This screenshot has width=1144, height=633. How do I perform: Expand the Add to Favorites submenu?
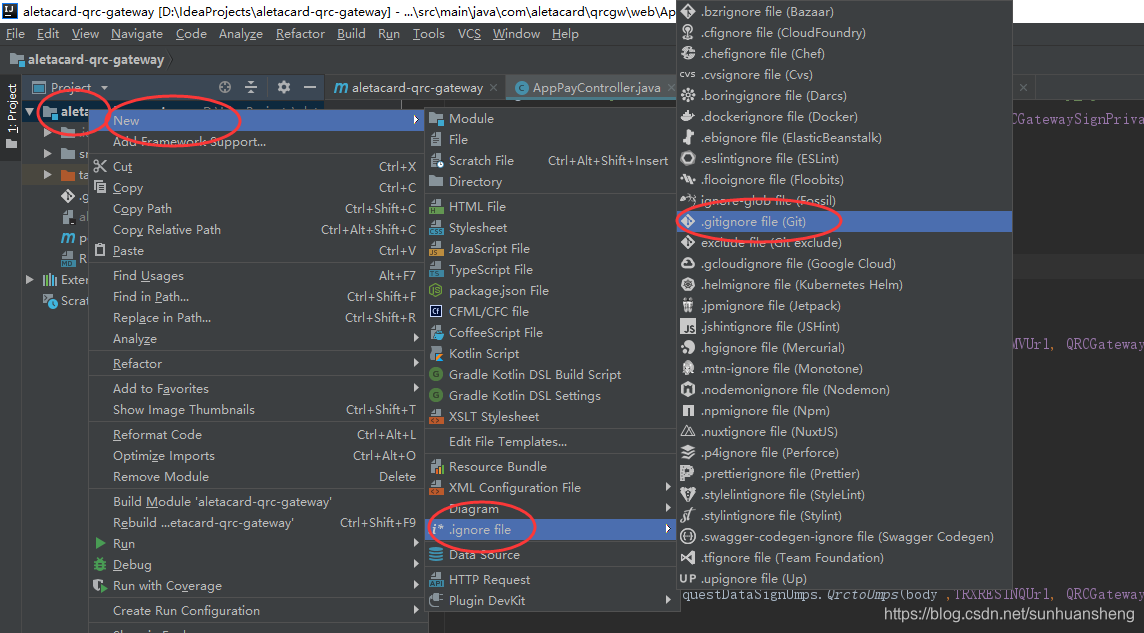coord(416,388)
